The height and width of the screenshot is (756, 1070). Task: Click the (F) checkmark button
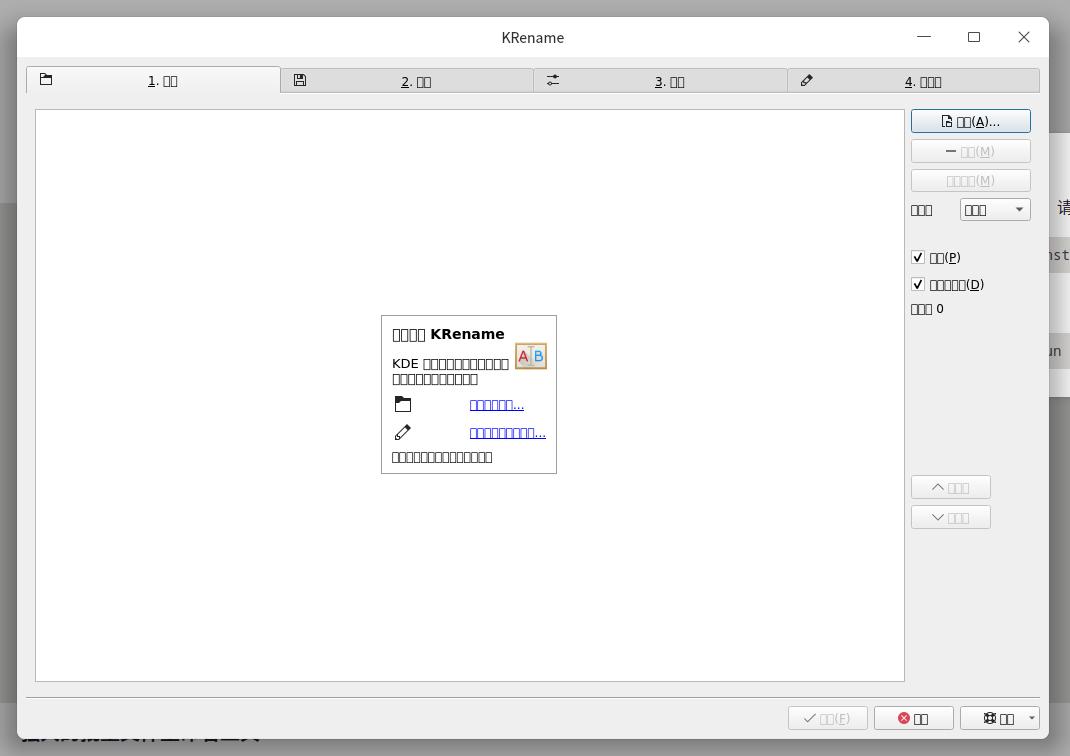tap(828, 718)
